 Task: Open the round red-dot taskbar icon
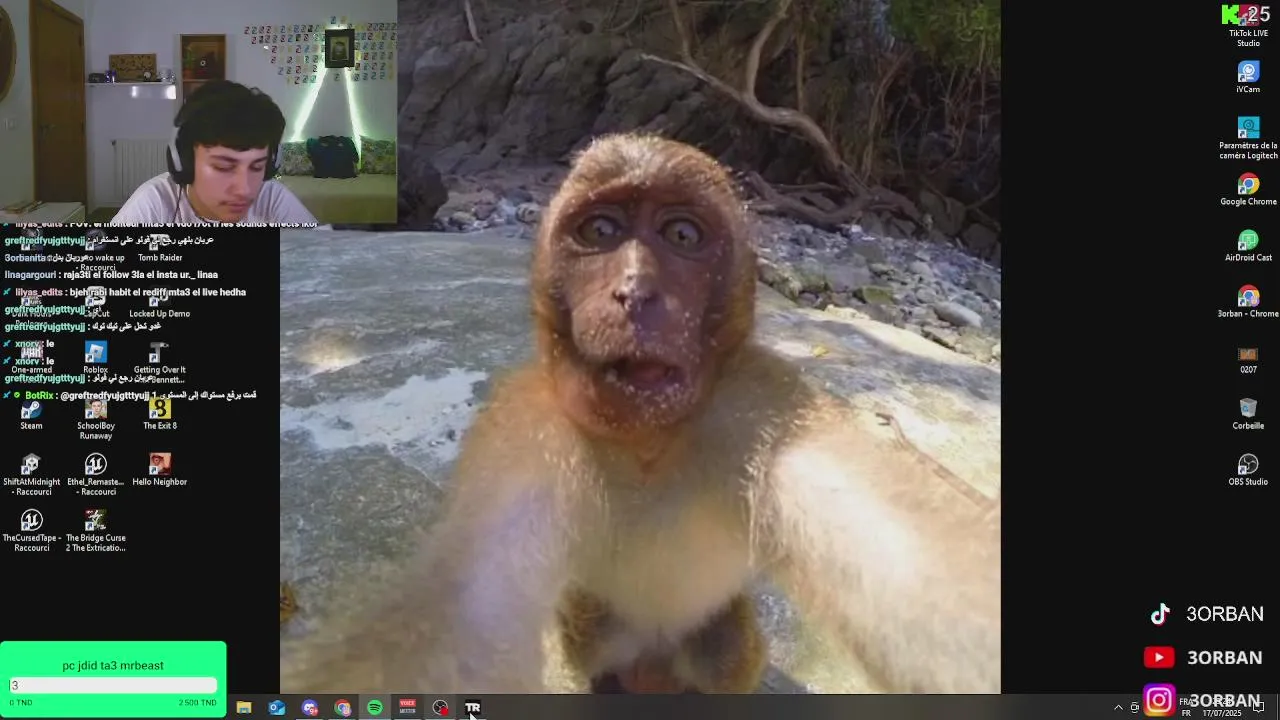[x=441, y=707]
